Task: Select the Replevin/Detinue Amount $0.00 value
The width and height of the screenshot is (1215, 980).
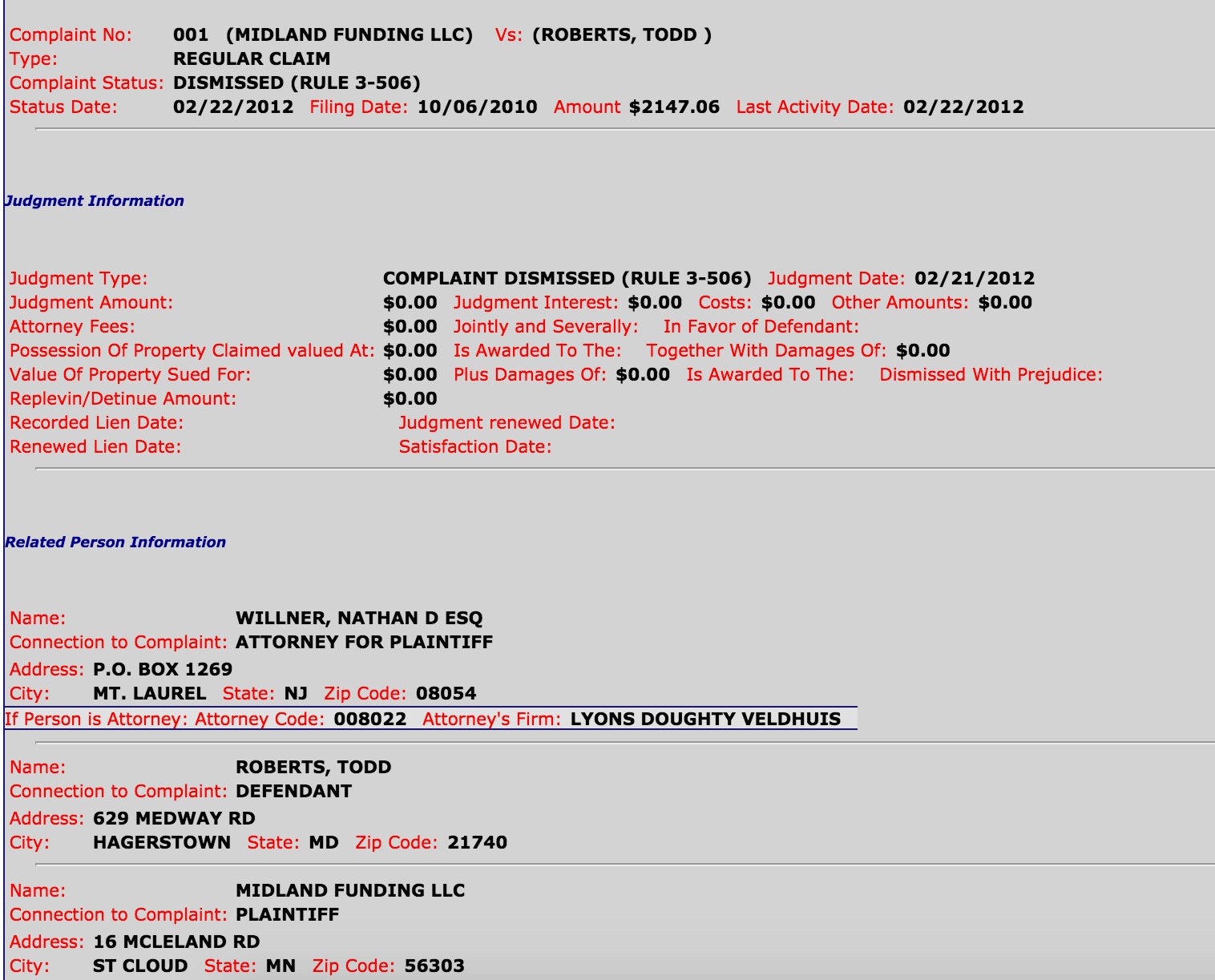Action: [x=410, y=399]
